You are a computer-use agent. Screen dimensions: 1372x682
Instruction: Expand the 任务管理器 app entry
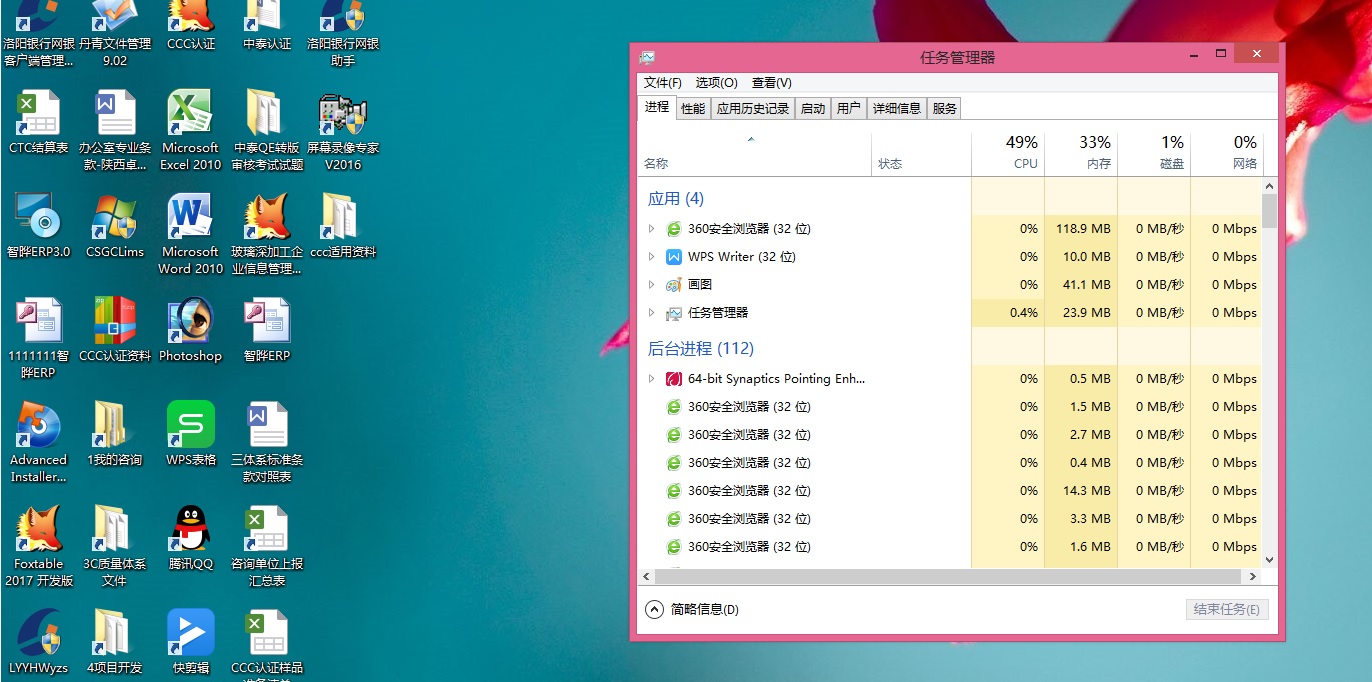(651, 313)
